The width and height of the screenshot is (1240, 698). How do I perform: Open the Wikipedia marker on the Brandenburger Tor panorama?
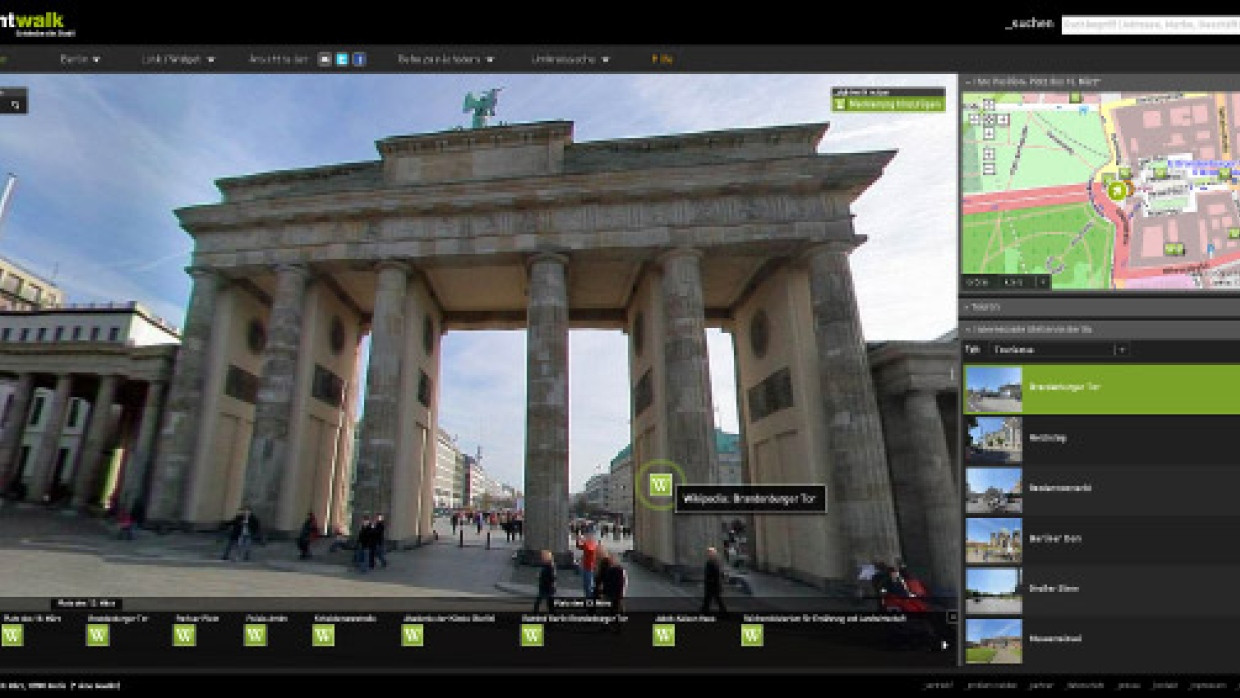[661, 487]
